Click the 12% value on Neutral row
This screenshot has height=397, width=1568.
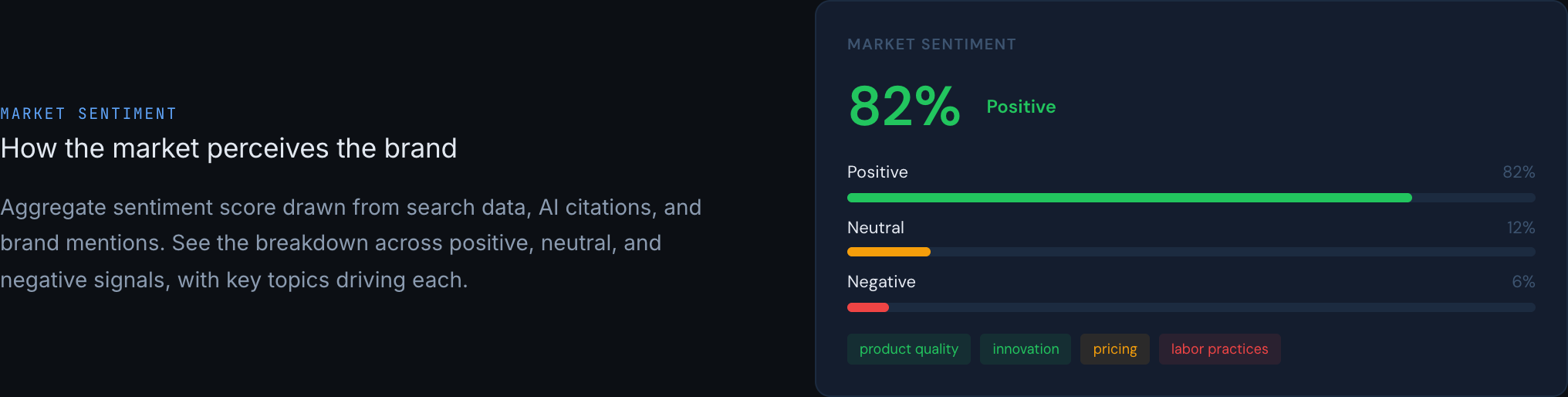tap(1520, 228)
